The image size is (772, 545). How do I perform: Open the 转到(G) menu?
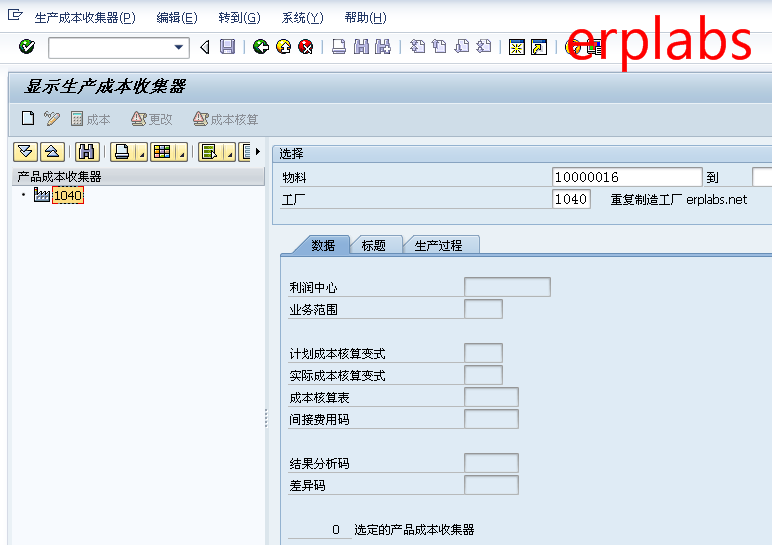point(239,18)
